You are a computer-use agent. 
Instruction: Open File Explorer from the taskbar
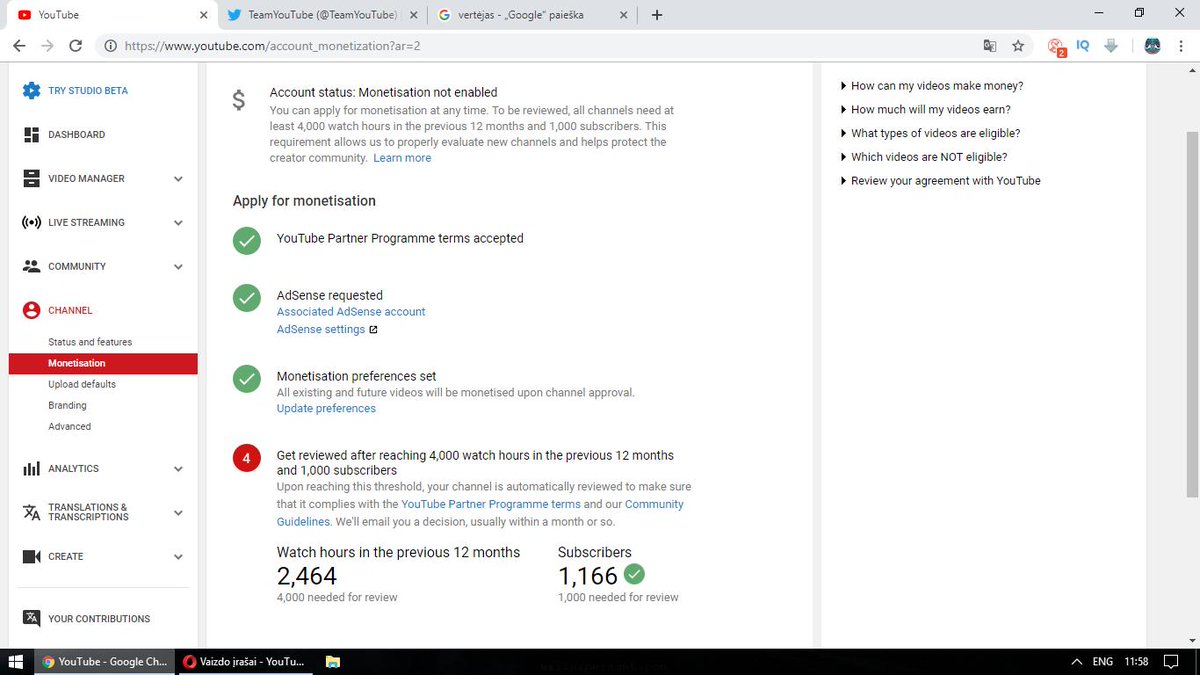tap(333, 661)
